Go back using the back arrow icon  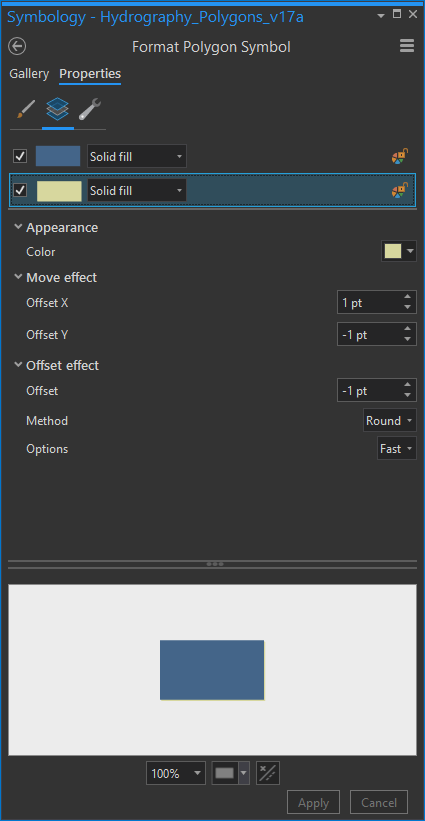(x=17, y=47)
